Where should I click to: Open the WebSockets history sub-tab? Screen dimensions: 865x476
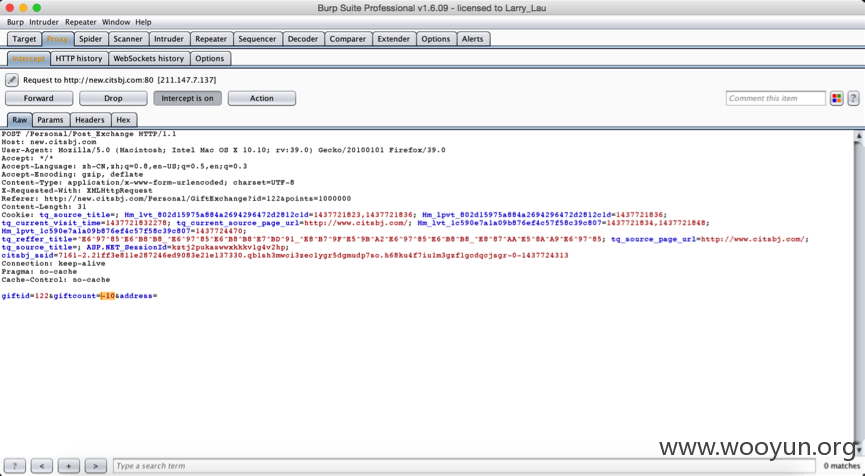coord(148,58)
